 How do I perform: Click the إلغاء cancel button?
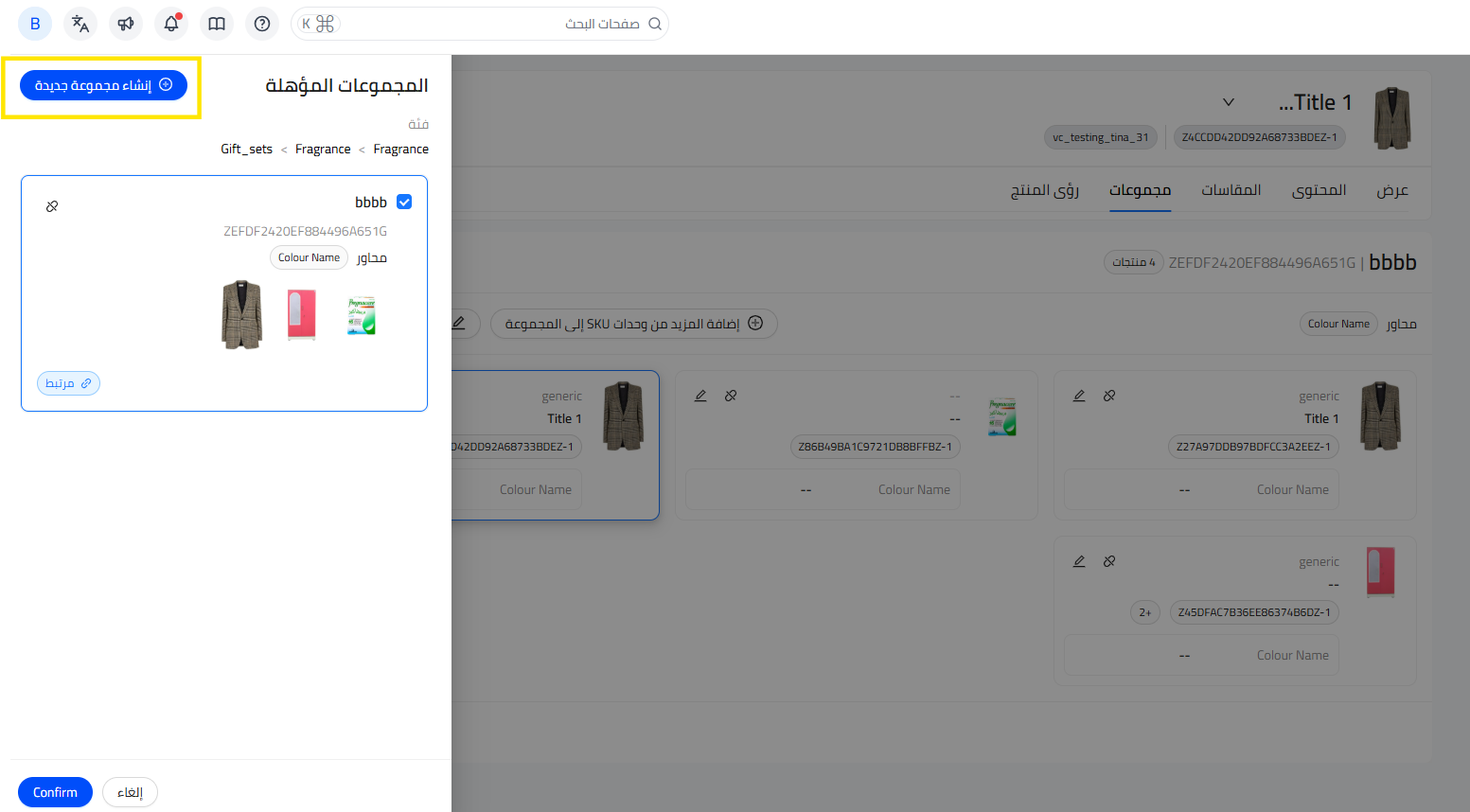tap(130, 792)
